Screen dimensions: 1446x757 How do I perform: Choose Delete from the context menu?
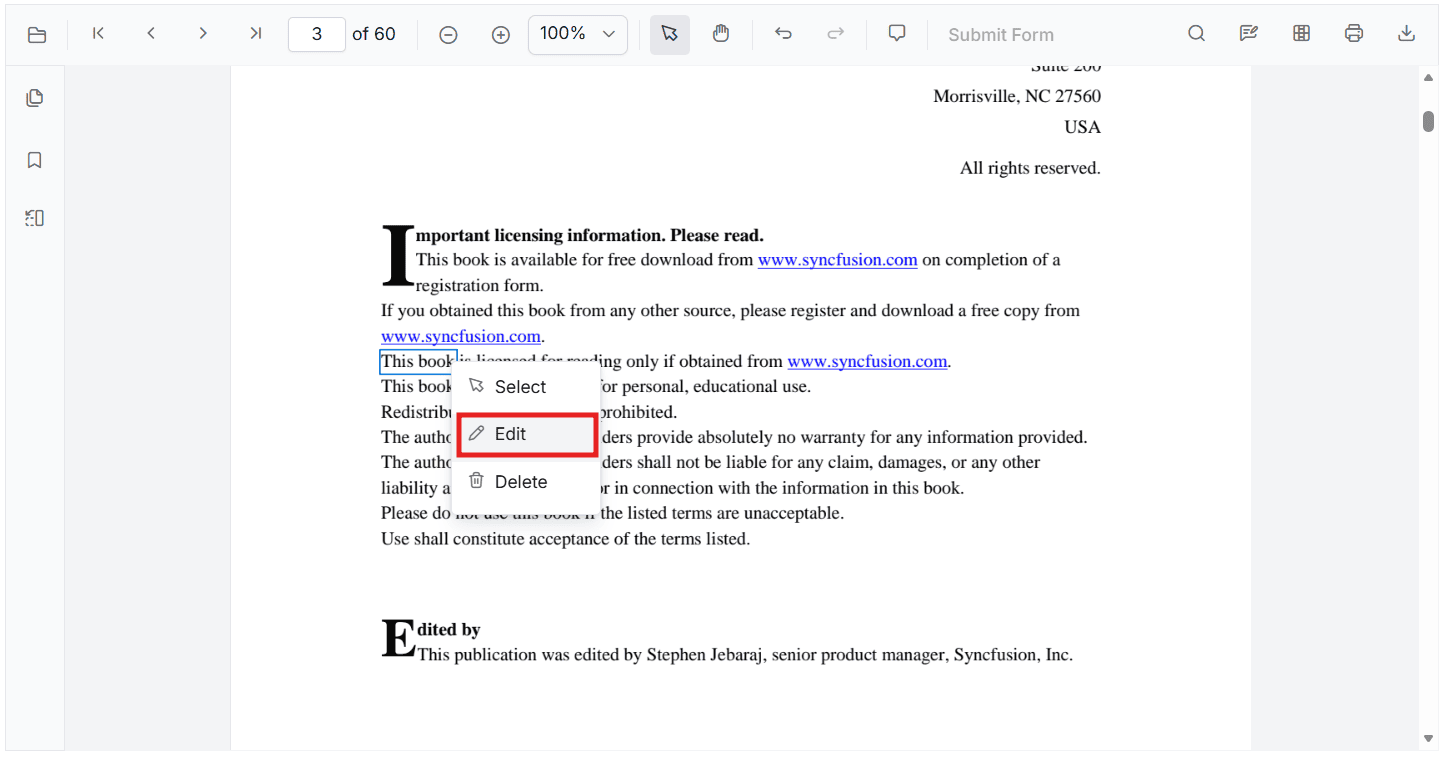[x=526, y=482]
